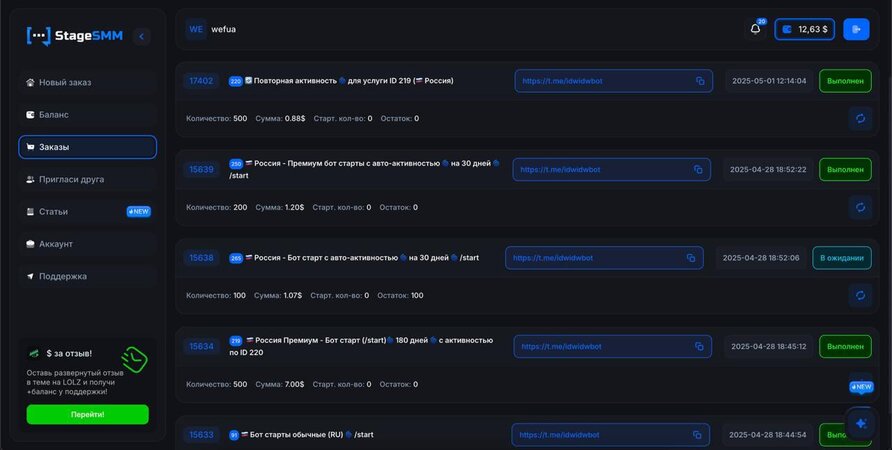Copy link for order 17402
892x450 pixels.
(x=700, y=81)
